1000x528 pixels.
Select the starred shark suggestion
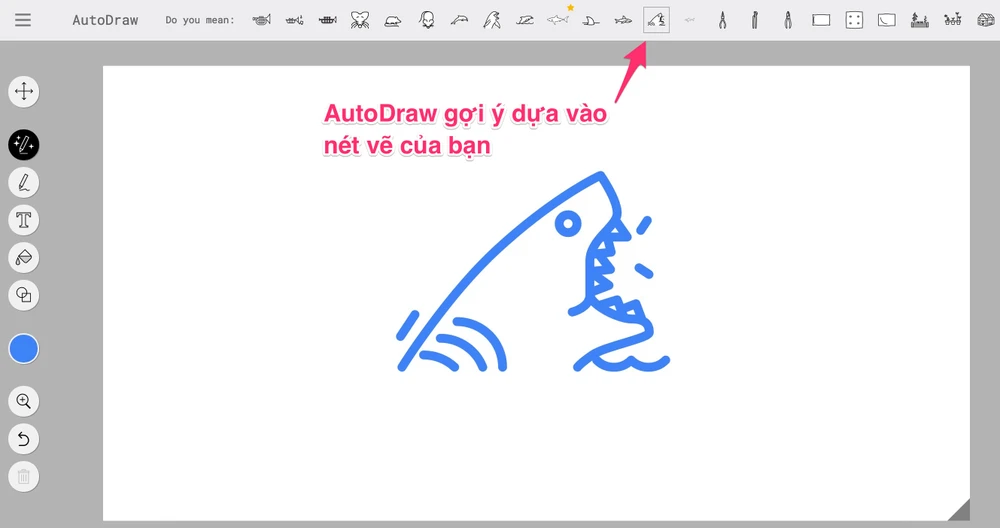tap(558, 20)
